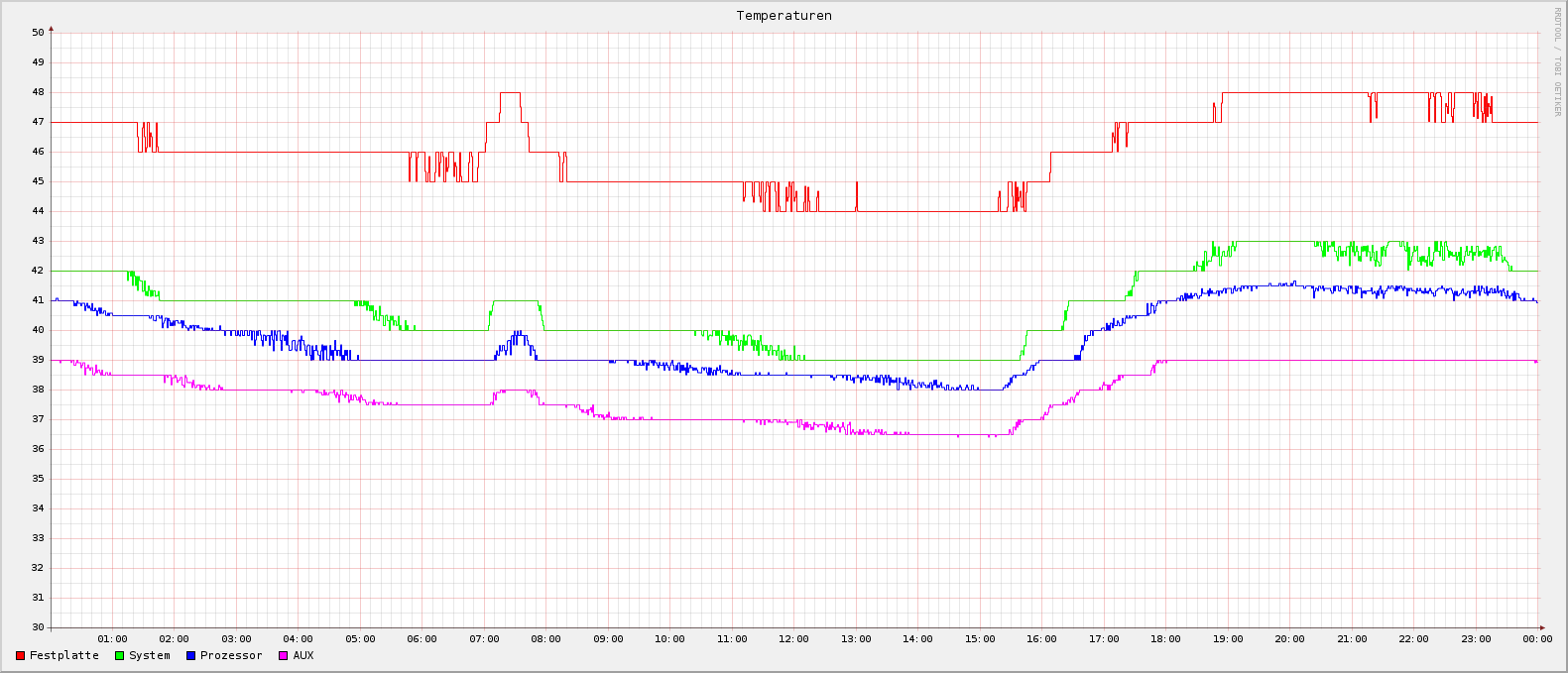
Task: Select the AUX legend label
Action: point(303,656)
